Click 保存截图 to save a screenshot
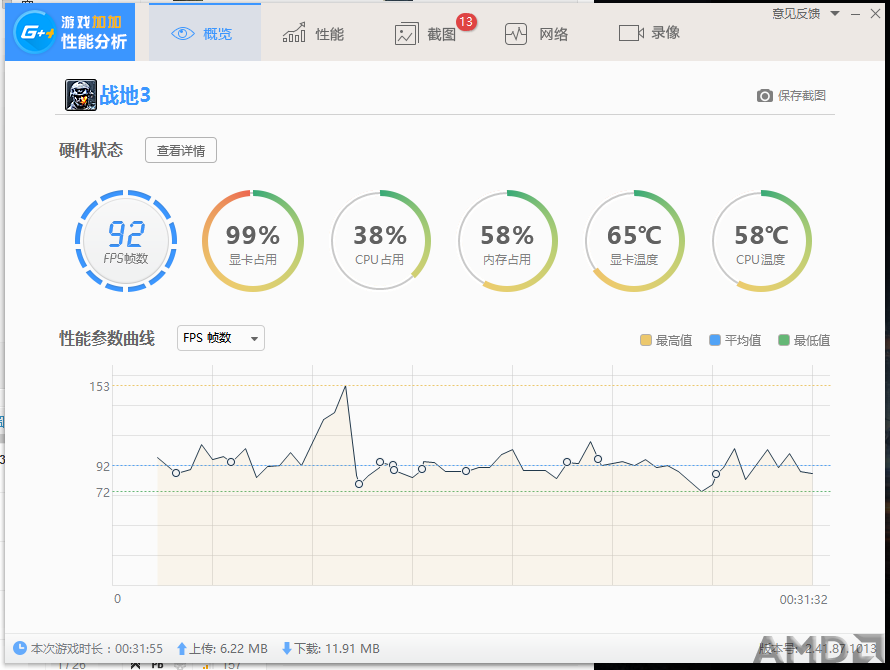The width and height of the screenshot is (890, 670). point(791,95)
